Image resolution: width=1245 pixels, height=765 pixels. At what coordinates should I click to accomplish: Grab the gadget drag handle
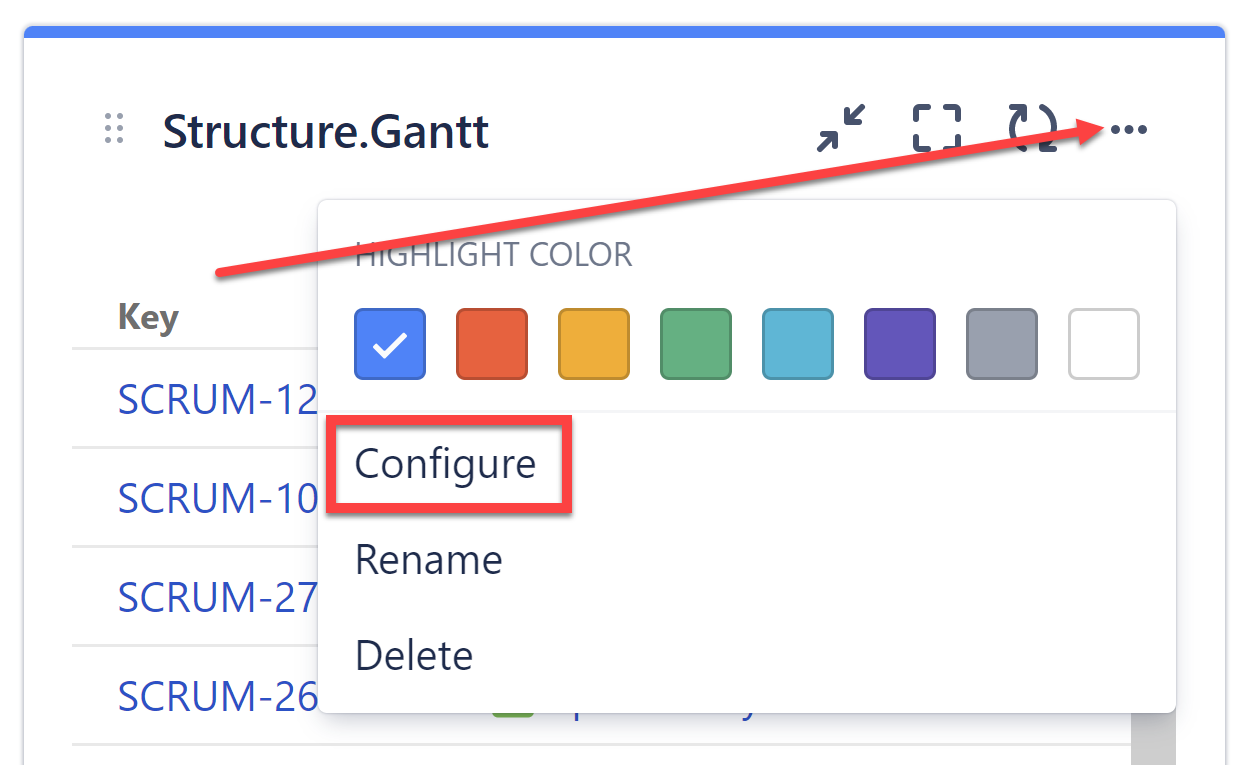(113, 129)
